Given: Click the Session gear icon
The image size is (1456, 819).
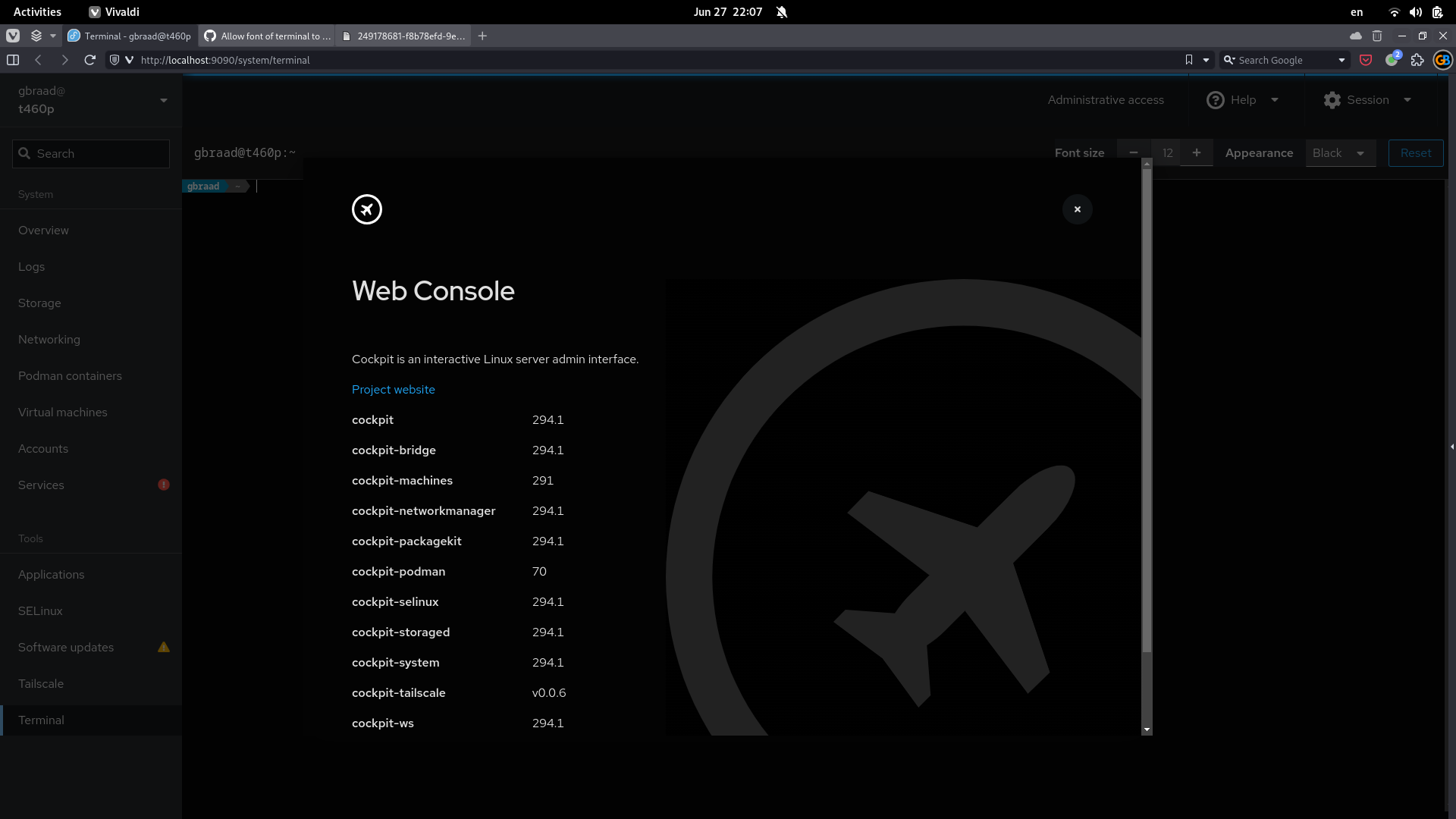Looking at the screenshot, I should [1332, 99].
